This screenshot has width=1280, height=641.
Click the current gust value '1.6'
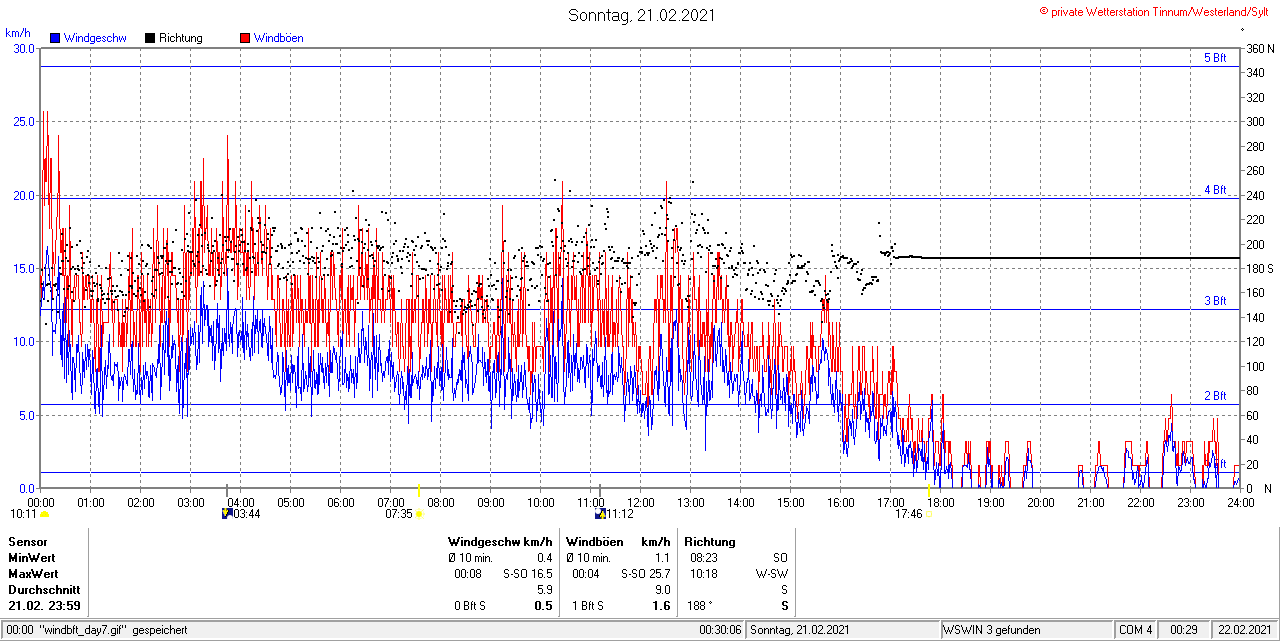coord(662,606)
